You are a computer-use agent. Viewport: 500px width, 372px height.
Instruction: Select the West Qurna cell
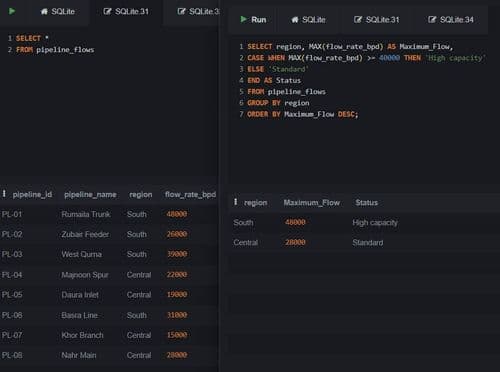point(81,254)
